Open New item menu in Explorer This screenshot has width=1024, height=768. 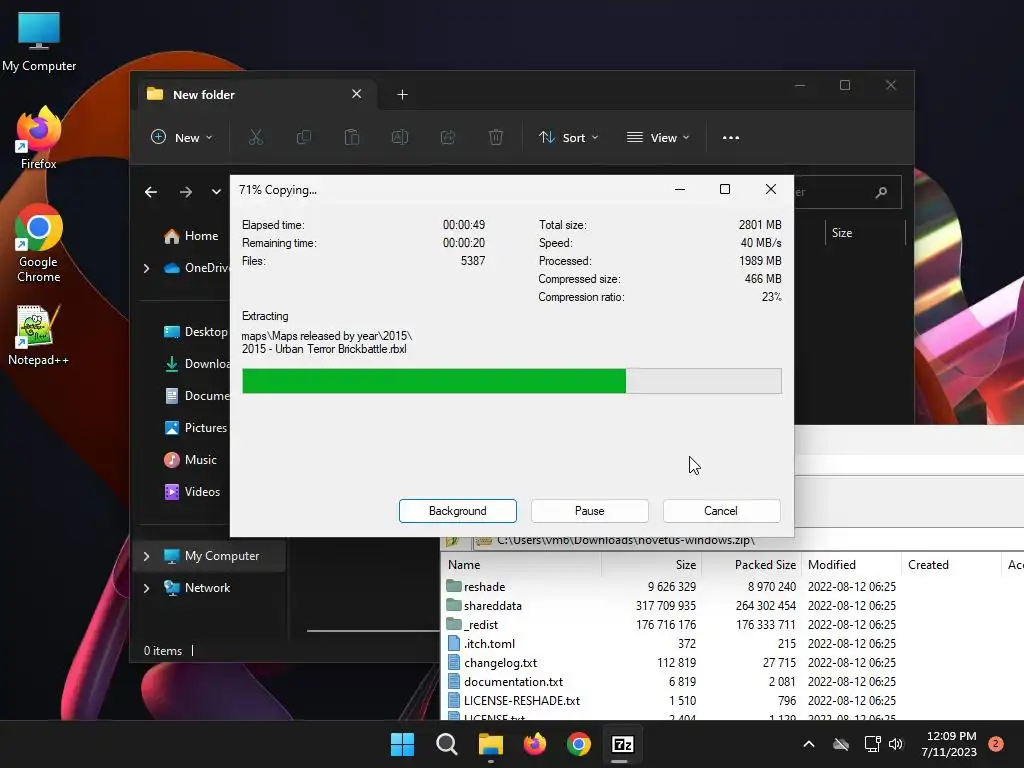tap(182, 137)
